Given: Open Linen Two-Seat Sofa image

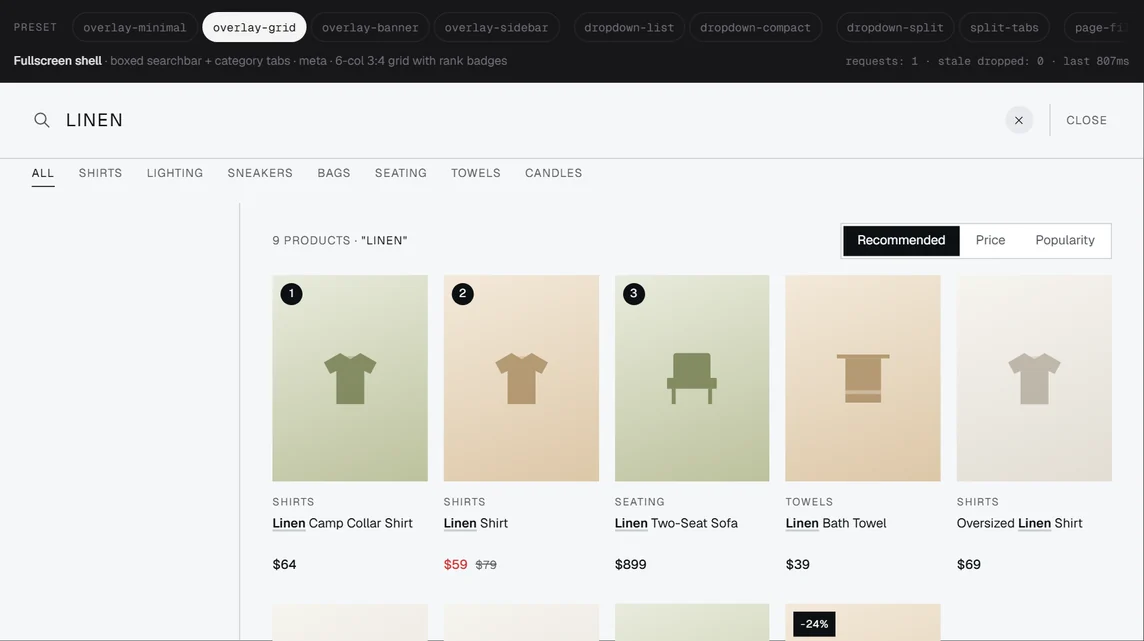Looking at the screenshot, I should click(692, 378).
